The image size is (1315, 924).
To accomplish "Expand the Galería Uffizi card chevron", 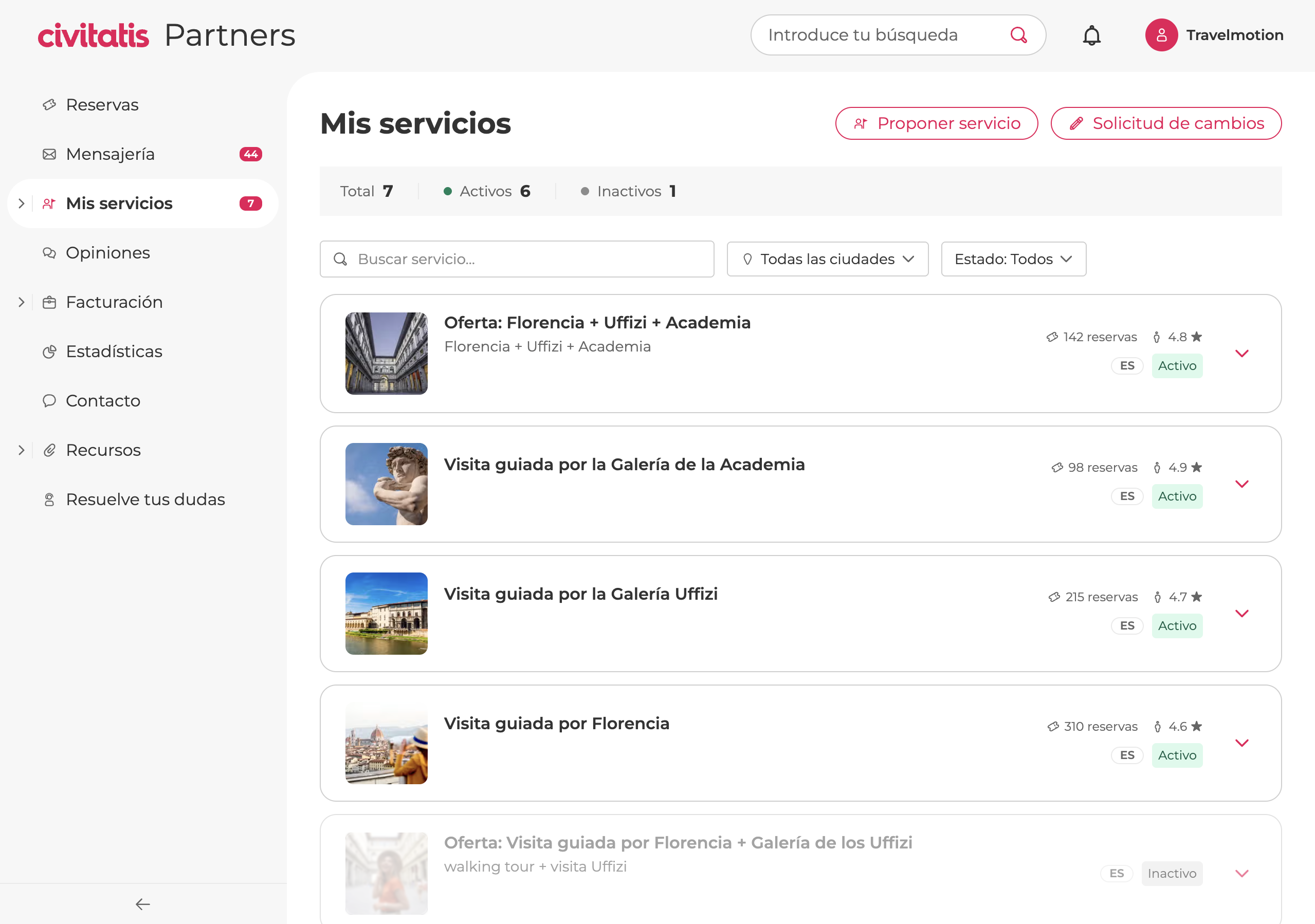I will 1241,613.
